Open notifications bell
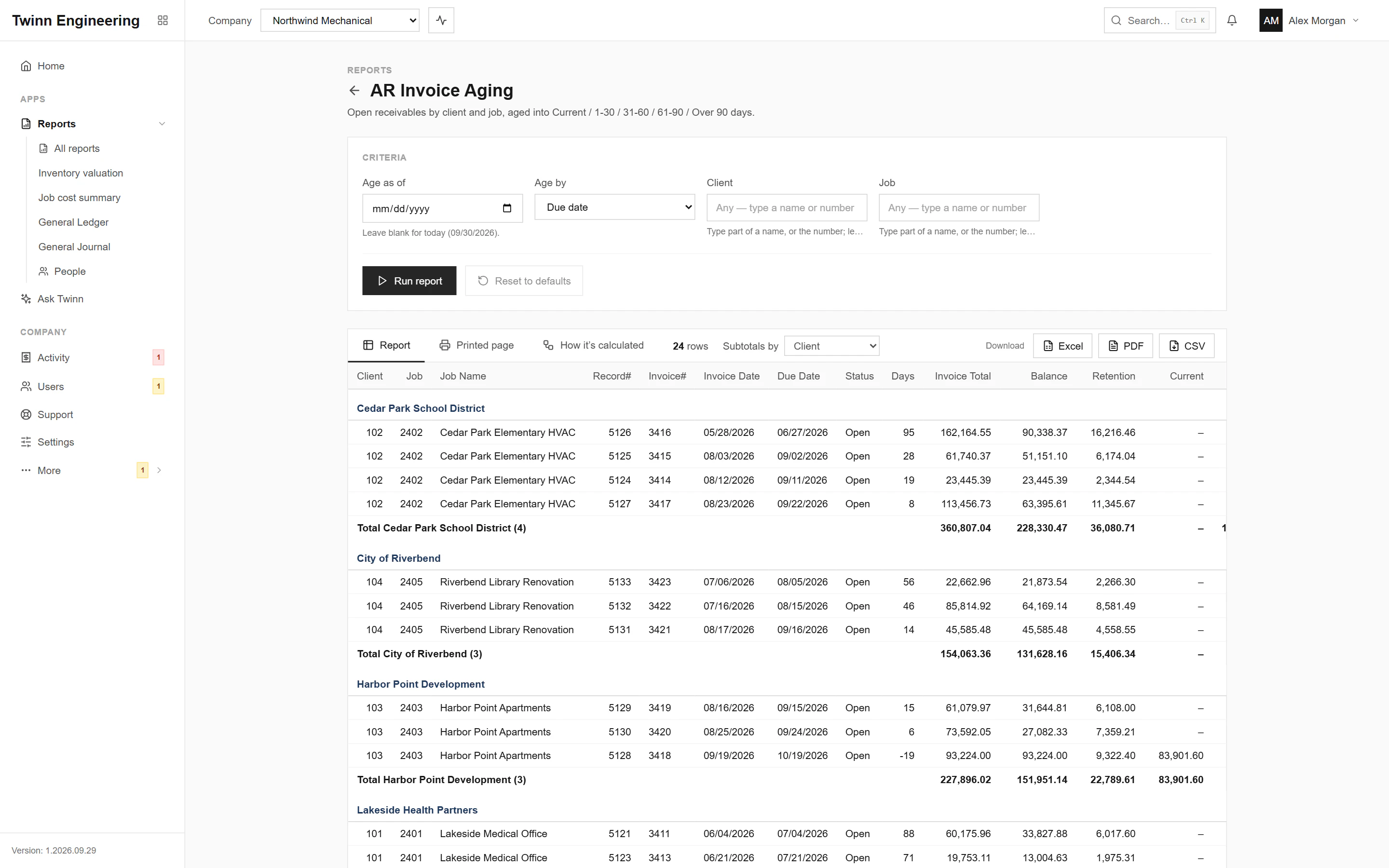The width and height of the screenshot is (1389, 868). click(x=1232, y=20)
